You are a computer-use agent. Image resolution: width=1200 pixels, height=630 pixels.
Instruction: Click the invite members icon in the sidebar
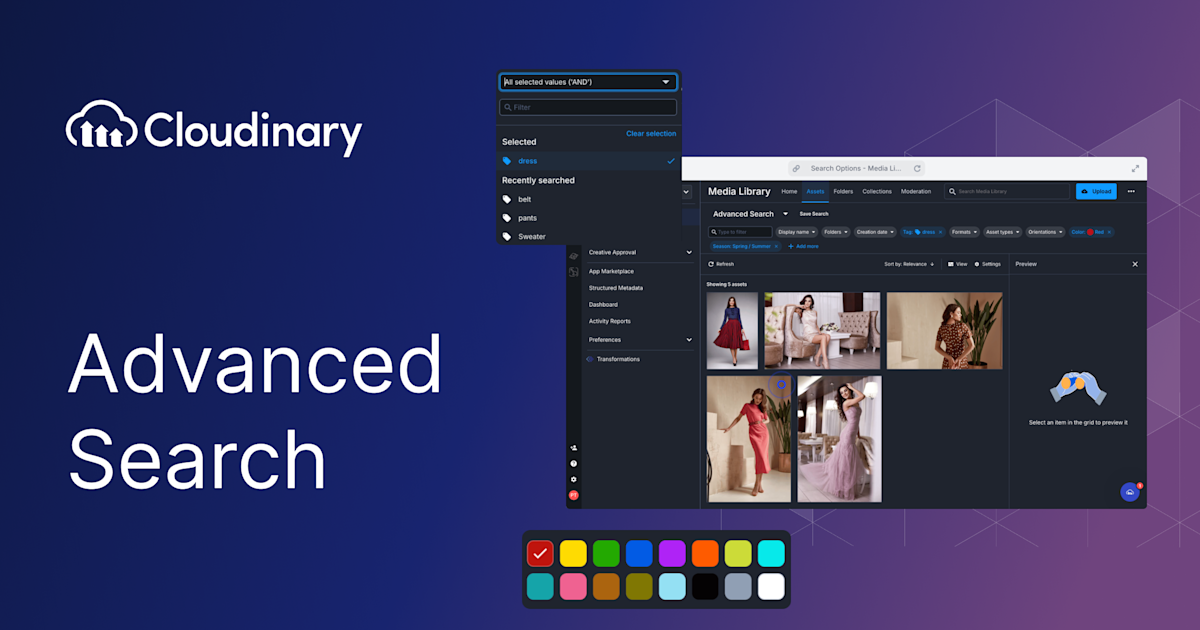[x=572, y=448]
